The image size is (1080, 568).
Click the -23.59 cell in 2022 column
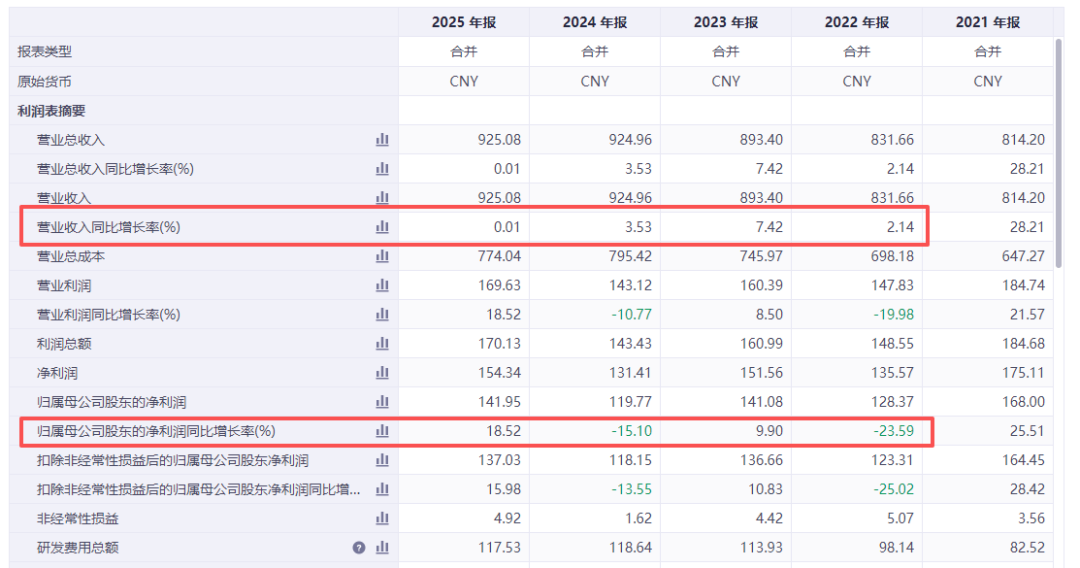(893, 431)
